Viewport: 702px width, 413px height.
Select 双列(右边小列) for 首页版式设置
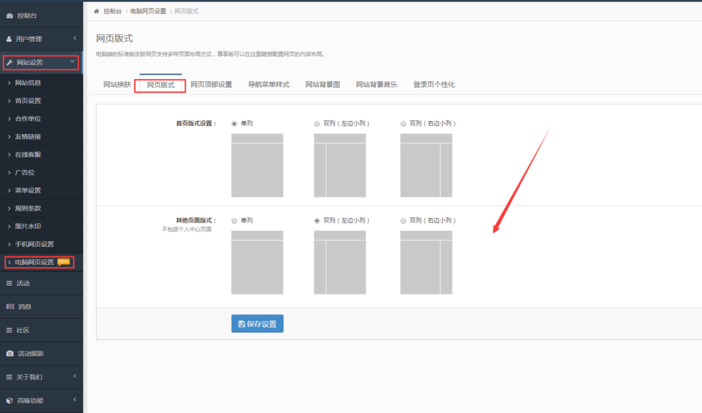[403, 124]
